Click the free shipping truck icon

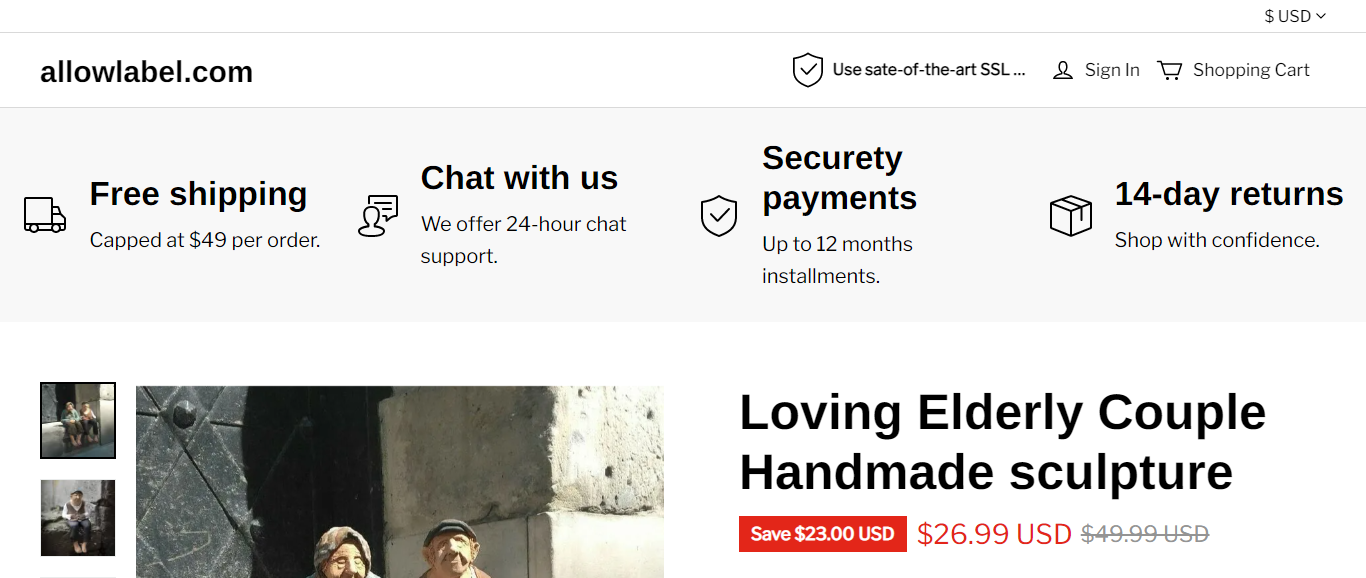(x=45, y=215)
